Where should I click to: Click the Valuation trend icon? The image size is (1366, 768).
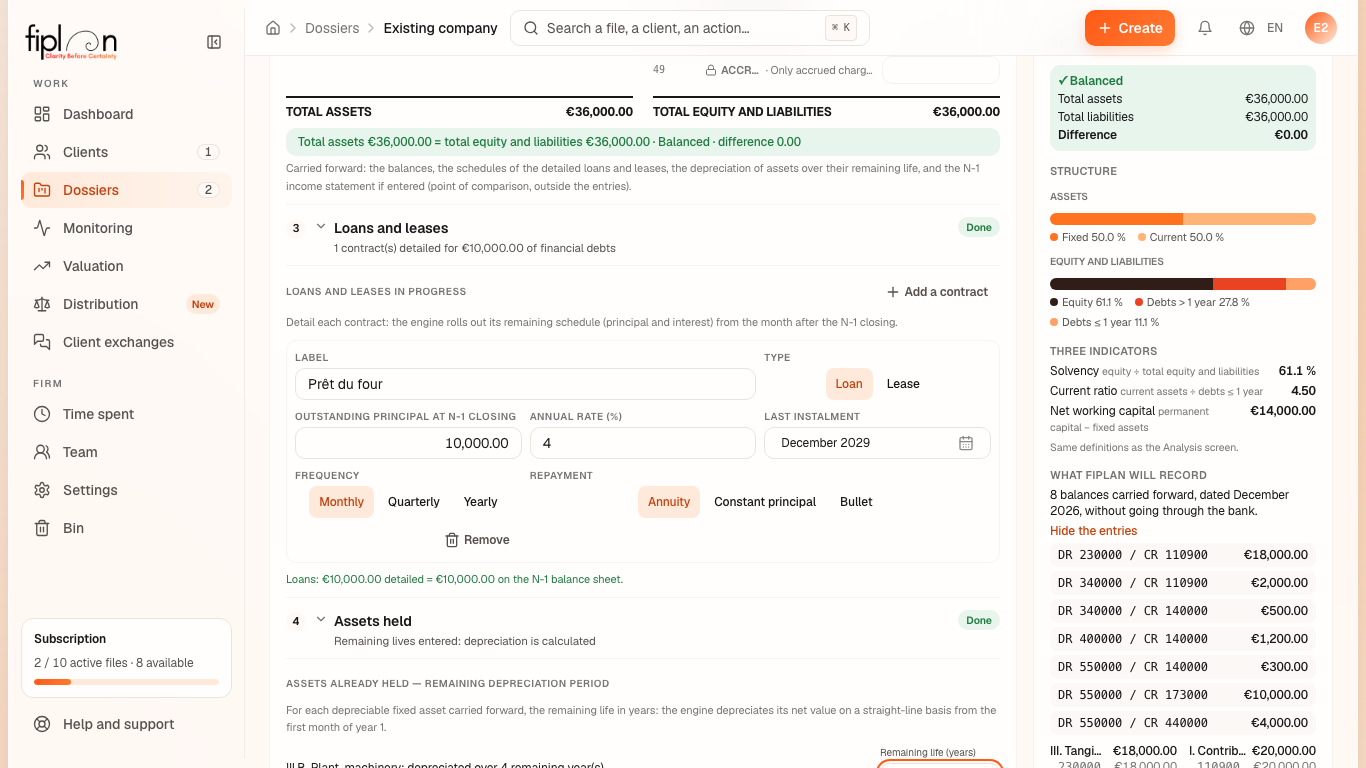42,266
